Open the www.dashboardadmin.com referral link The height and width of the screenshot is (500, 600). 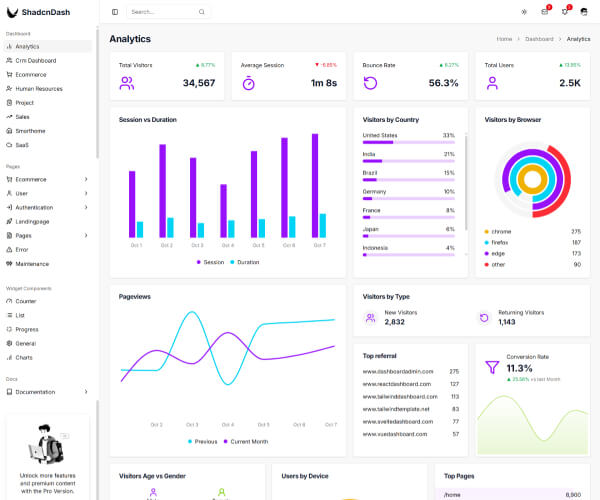(x=398, y=371)
